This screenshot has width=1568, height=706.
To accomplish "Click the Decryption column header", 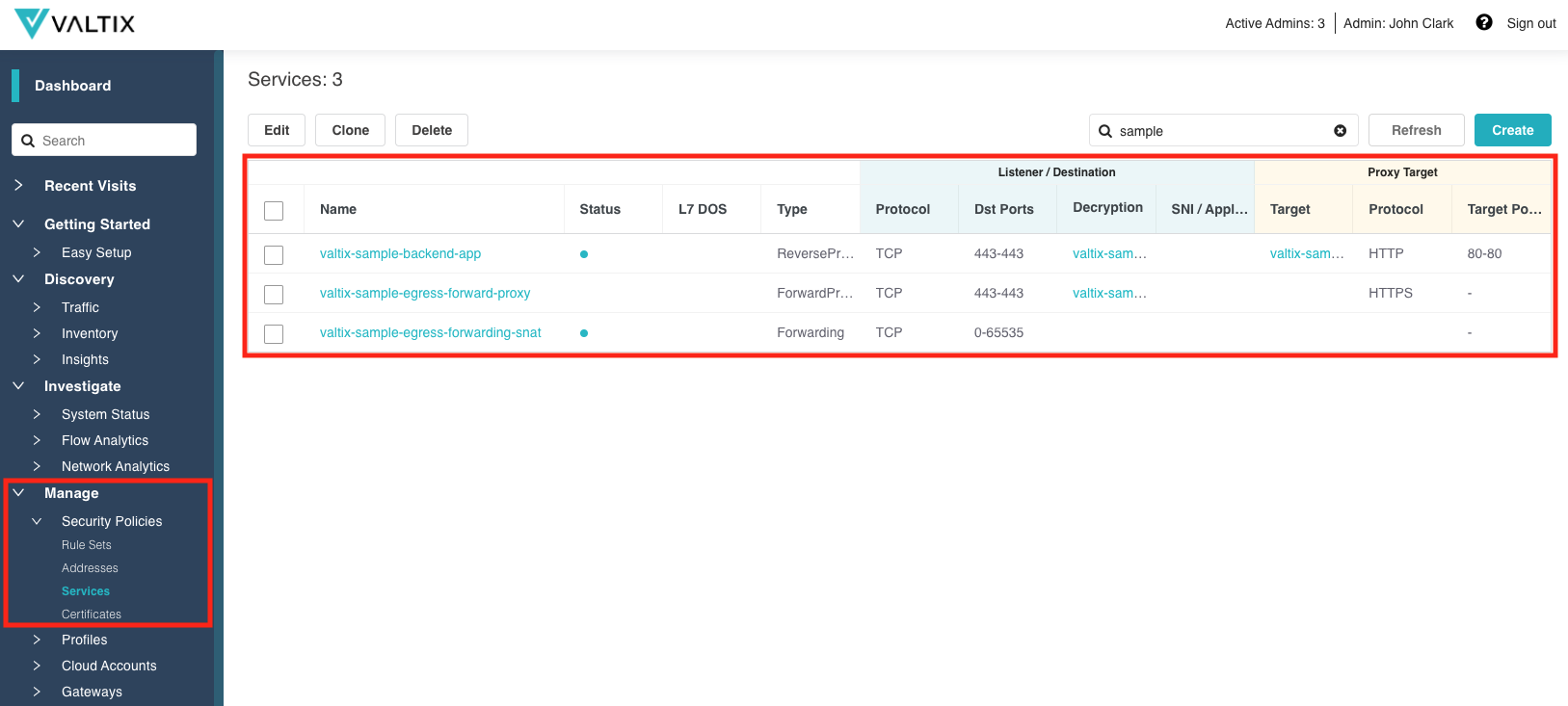I will point(1107,208).
